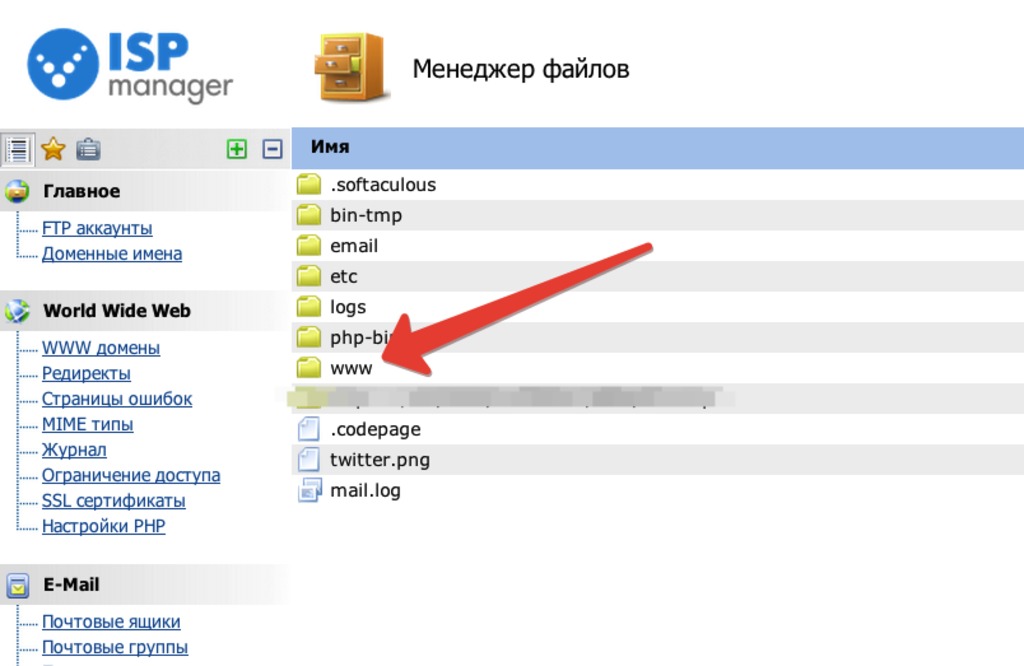Sort files by Имя column header
This screenshot has width=1024, height=666.
330,147
